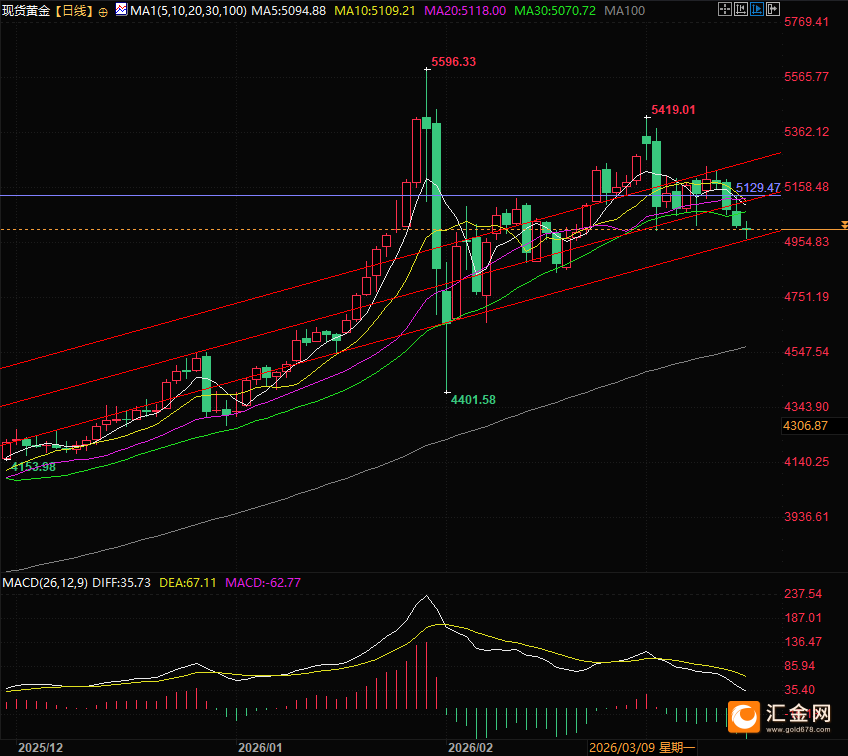Screen dimensions: 848x756
Task: Click the 现货黄金 symbol name
Action: click(x=26, y=11)
